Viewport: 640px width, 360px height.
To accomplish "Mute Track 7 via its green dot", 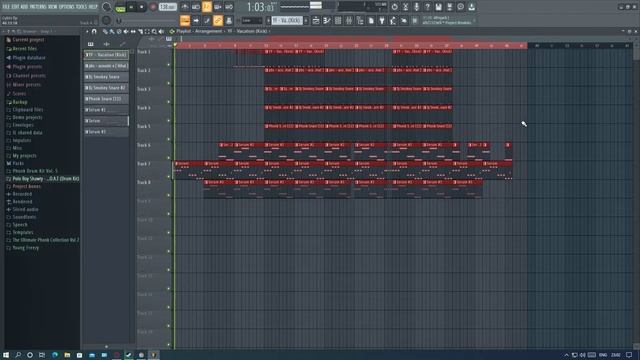I will tap(169, 176).
